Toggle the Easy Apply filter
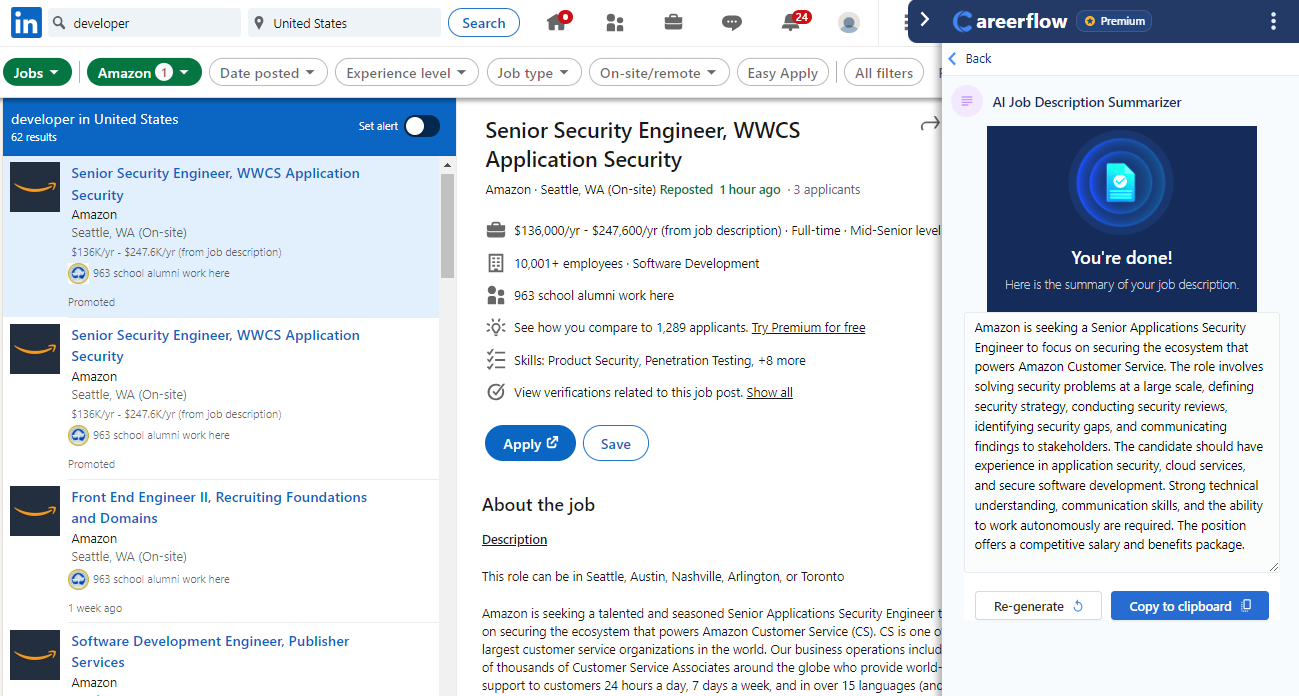The width and height of the screenshot is (1299, 696). click(782, 72)
